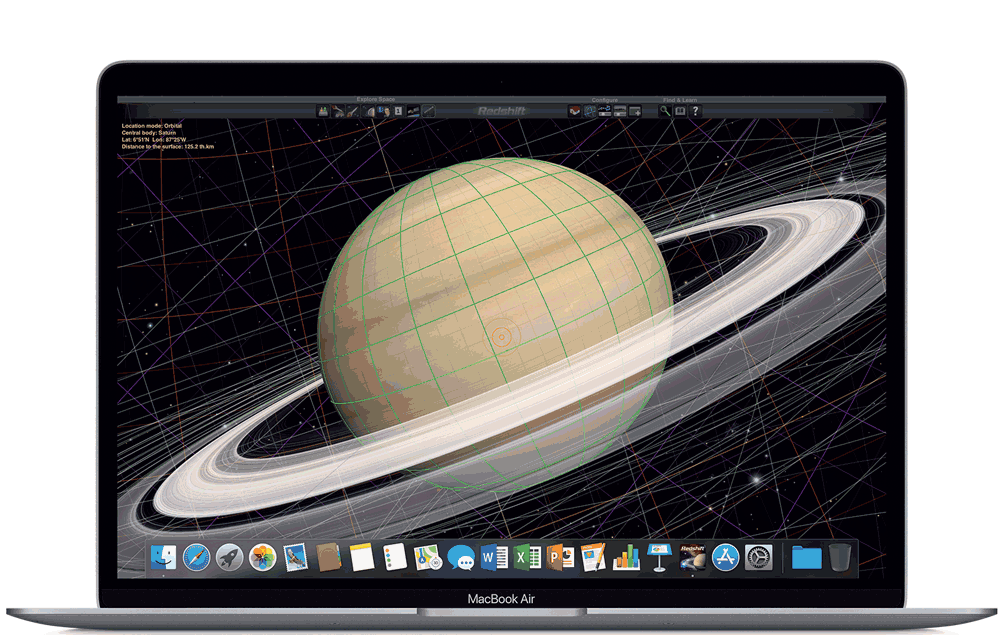
Task: Click the Explore Space toolbar label
Action: coord(376,99)
